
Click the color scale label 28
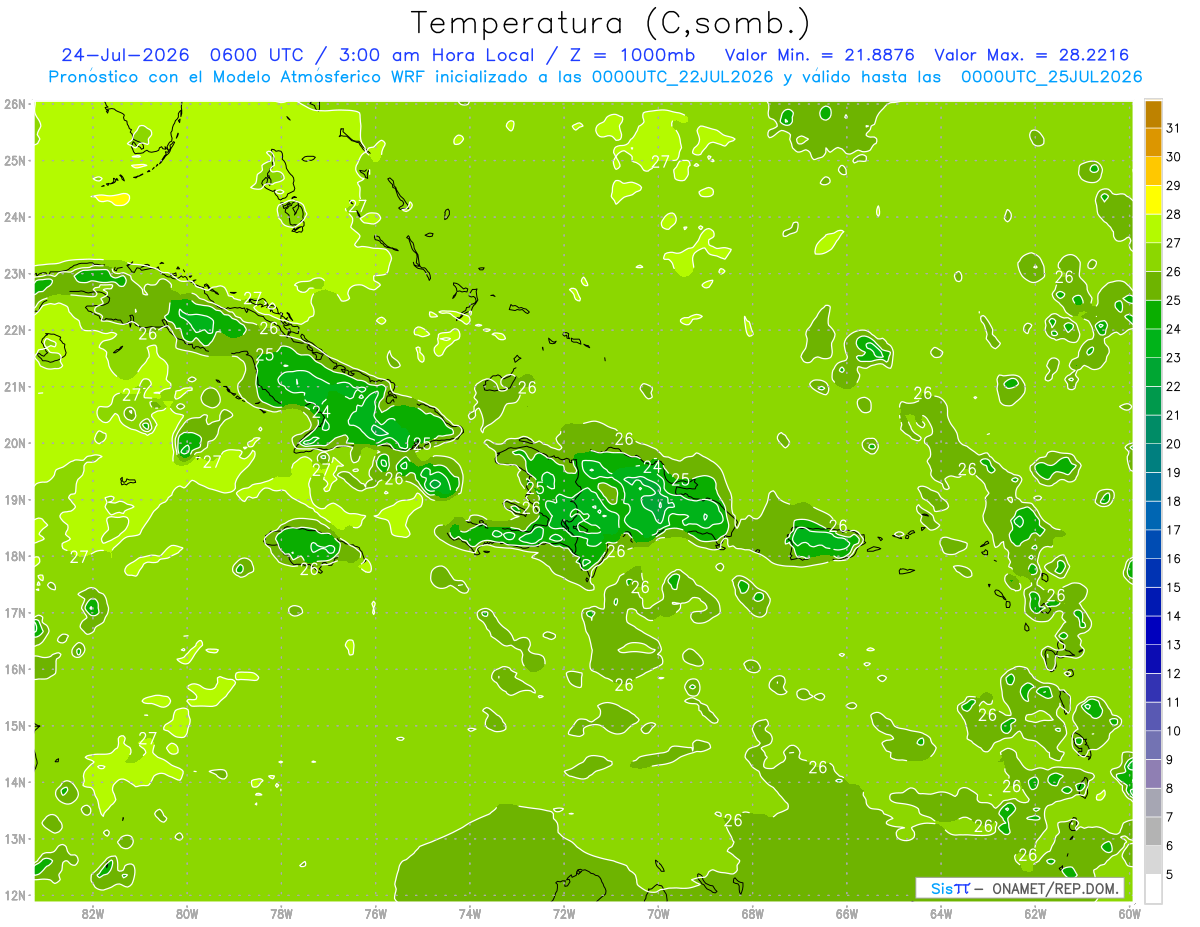click(1173, 214)
